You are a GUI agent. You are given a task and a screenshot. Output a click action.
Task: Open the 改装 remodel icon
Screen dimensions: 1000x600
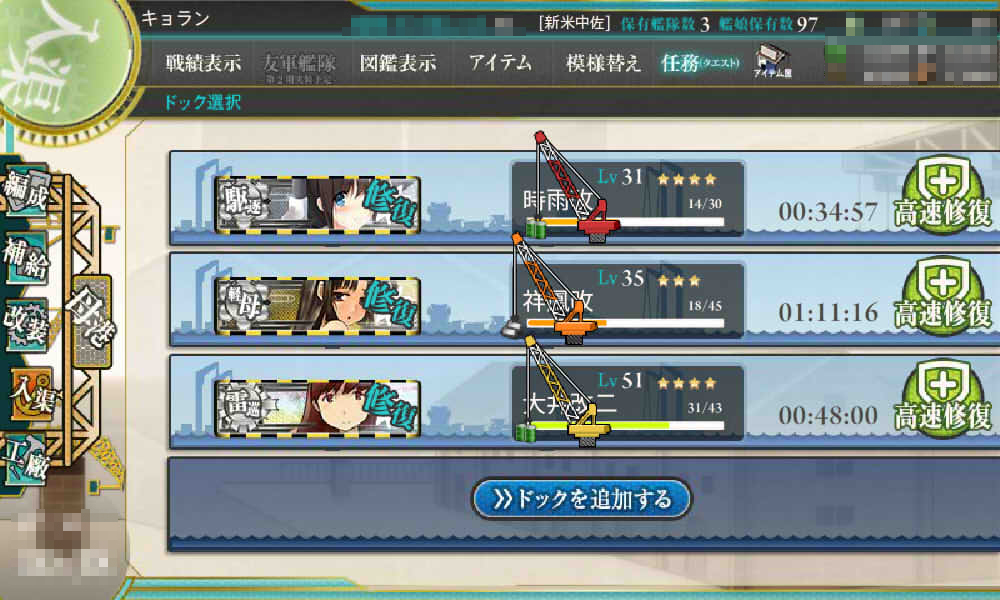point(27,325)
